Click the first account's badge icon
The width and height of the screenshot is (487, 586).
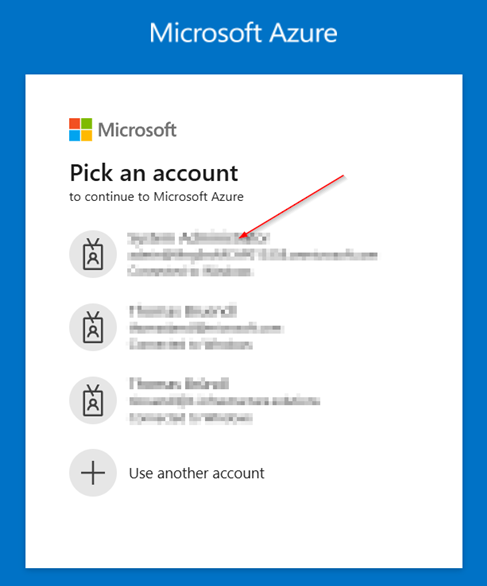pos(93,254)
